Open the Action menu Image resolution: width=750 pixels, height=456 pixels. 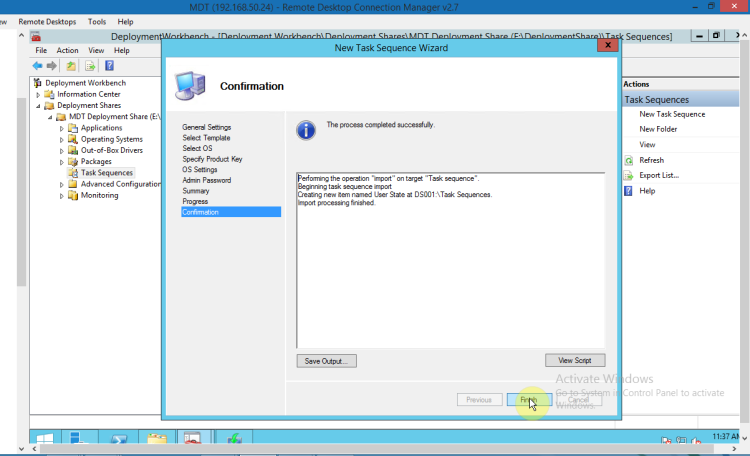tap(67, 50)
